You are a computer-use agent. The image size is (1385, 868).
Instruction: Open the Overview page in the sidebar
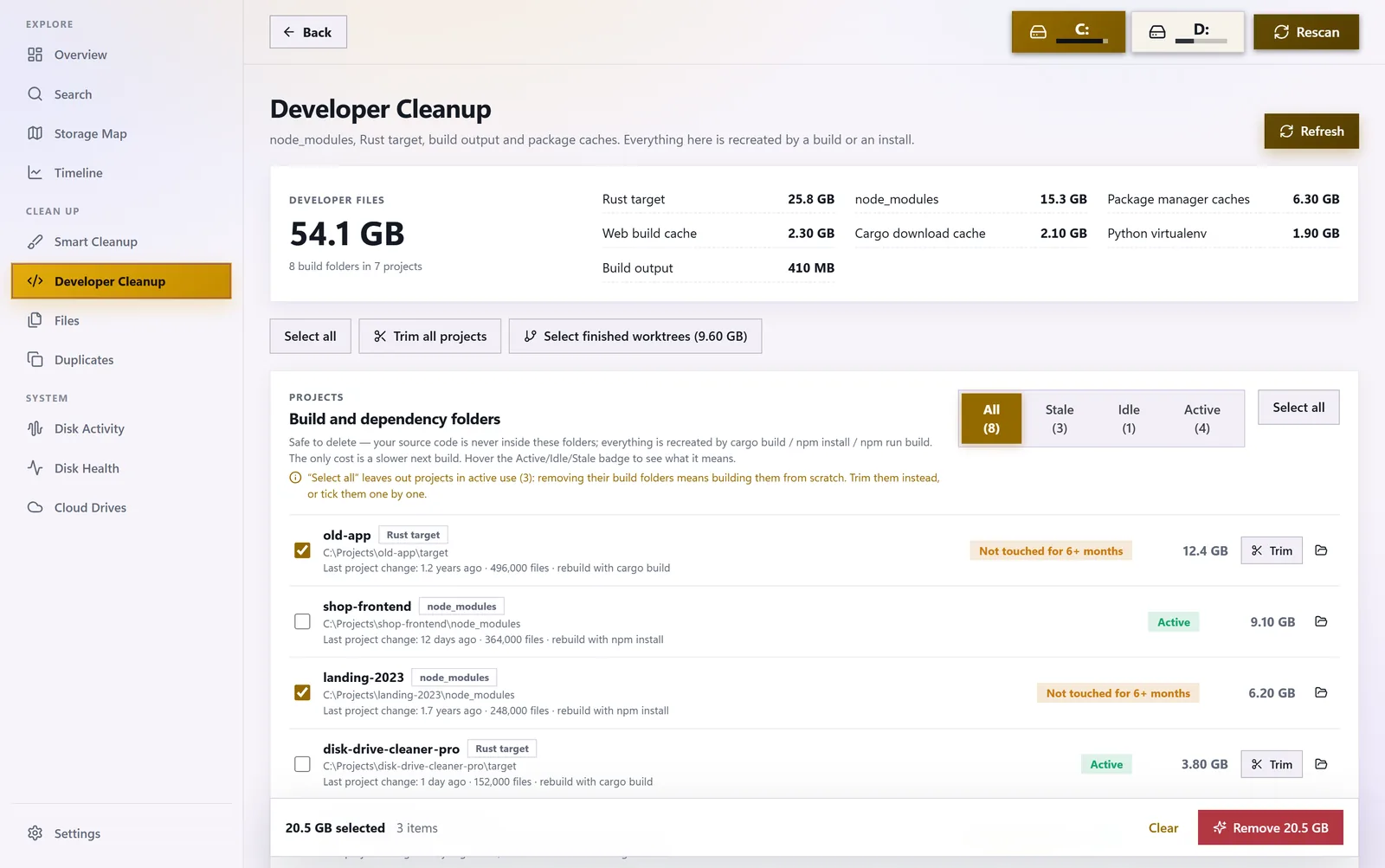point(121,55)
